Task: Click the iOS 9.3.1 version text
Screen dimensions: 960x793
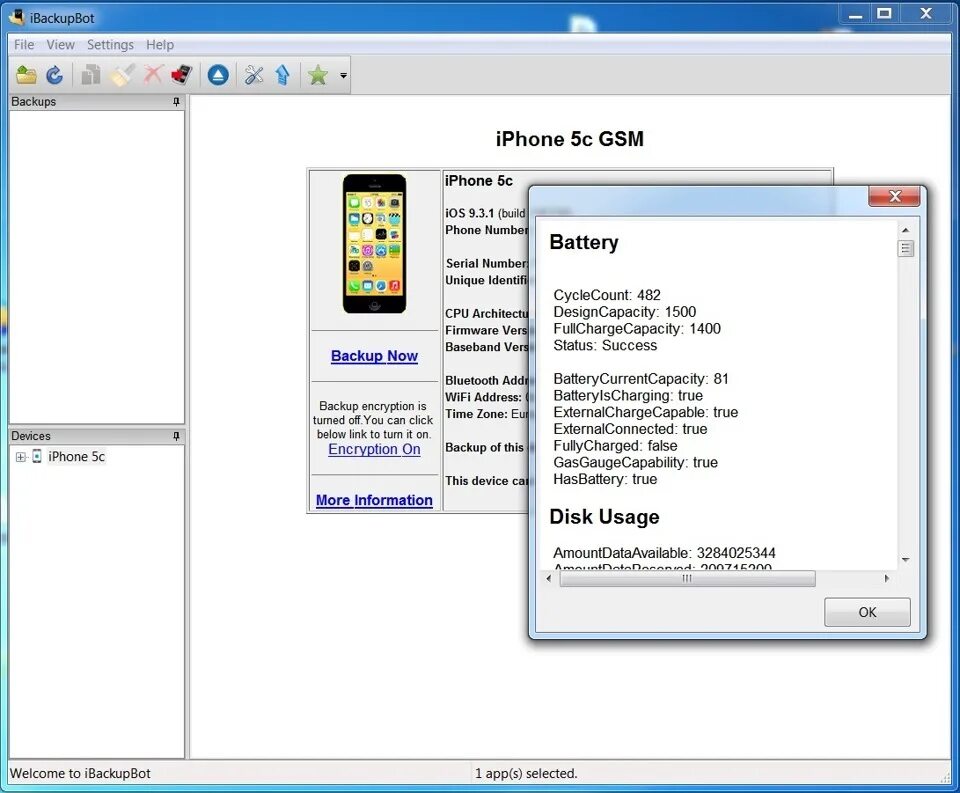Action: click(x=470, y=213)
